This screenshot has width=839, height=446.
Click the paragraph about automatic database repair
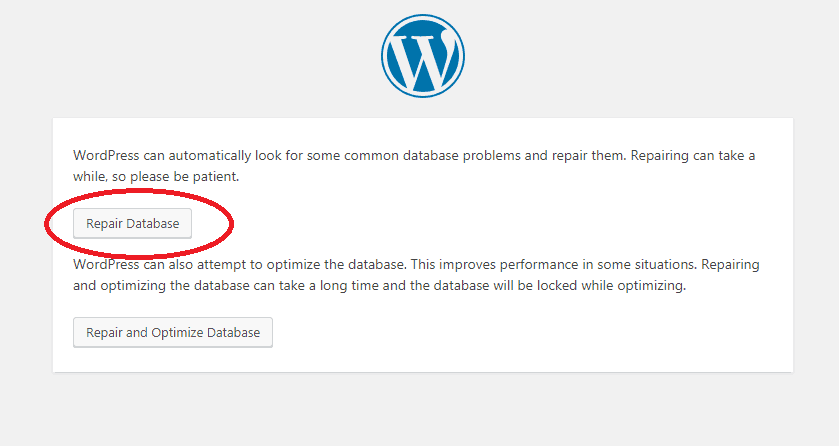click(x=413, y=166)
